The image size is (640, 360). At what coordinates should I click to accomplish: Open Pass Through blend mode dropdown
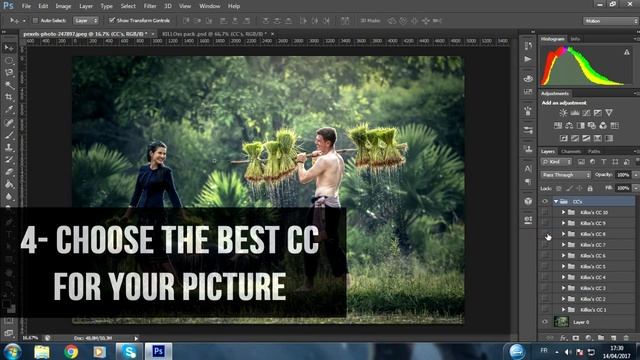coord(565,175)
